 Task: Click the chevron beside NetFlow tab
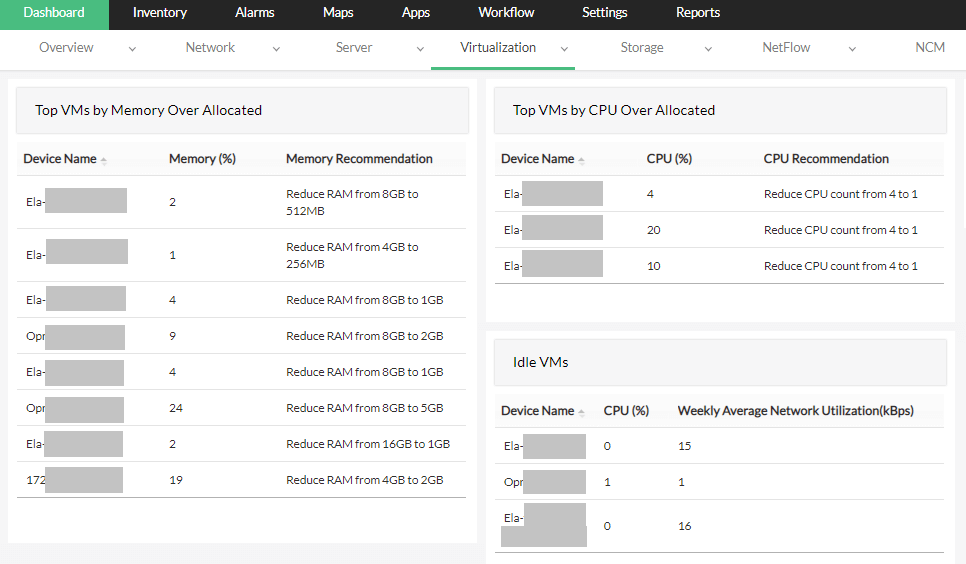[x=853, y=49]
